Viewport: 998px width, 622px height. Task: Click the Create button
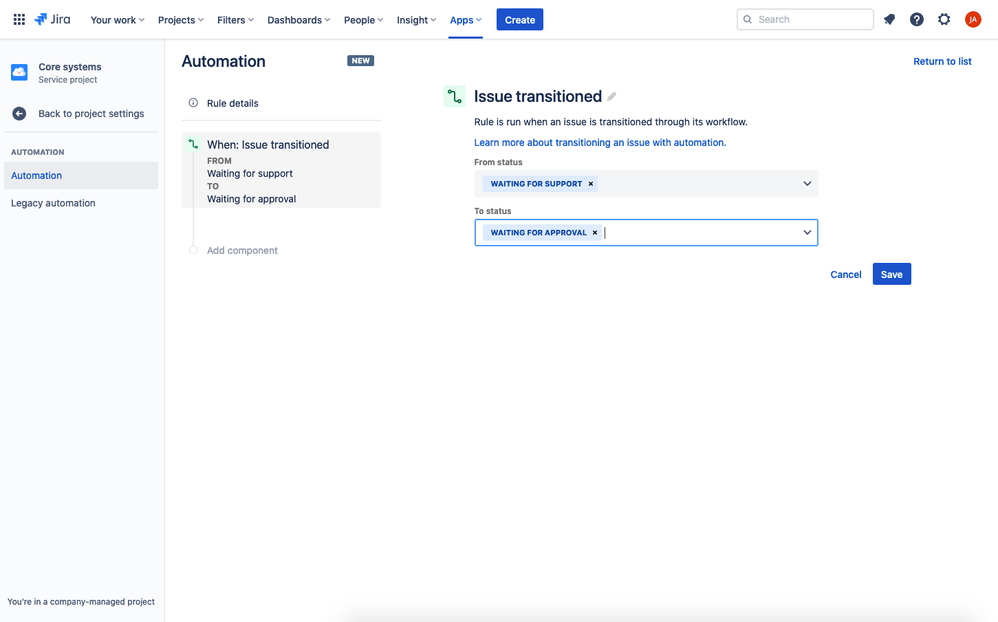pos(519,20)
